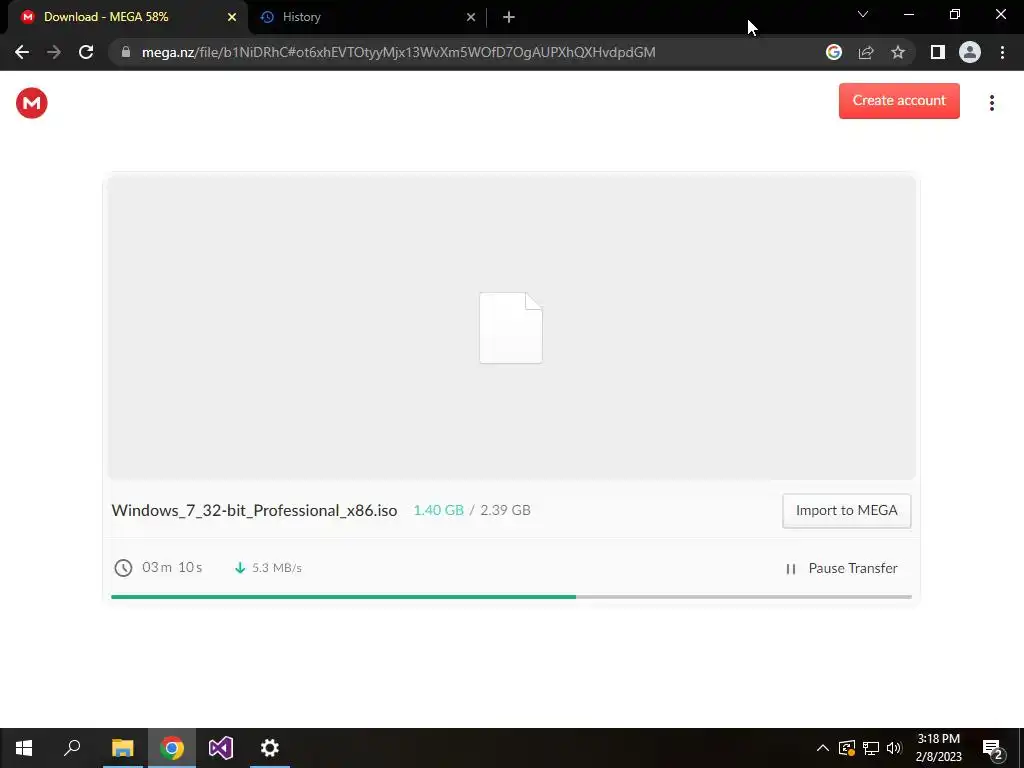The height and width of the screenshot is (768, 1024).
Task: Open volume control in tray
Action: pos(894,748)
